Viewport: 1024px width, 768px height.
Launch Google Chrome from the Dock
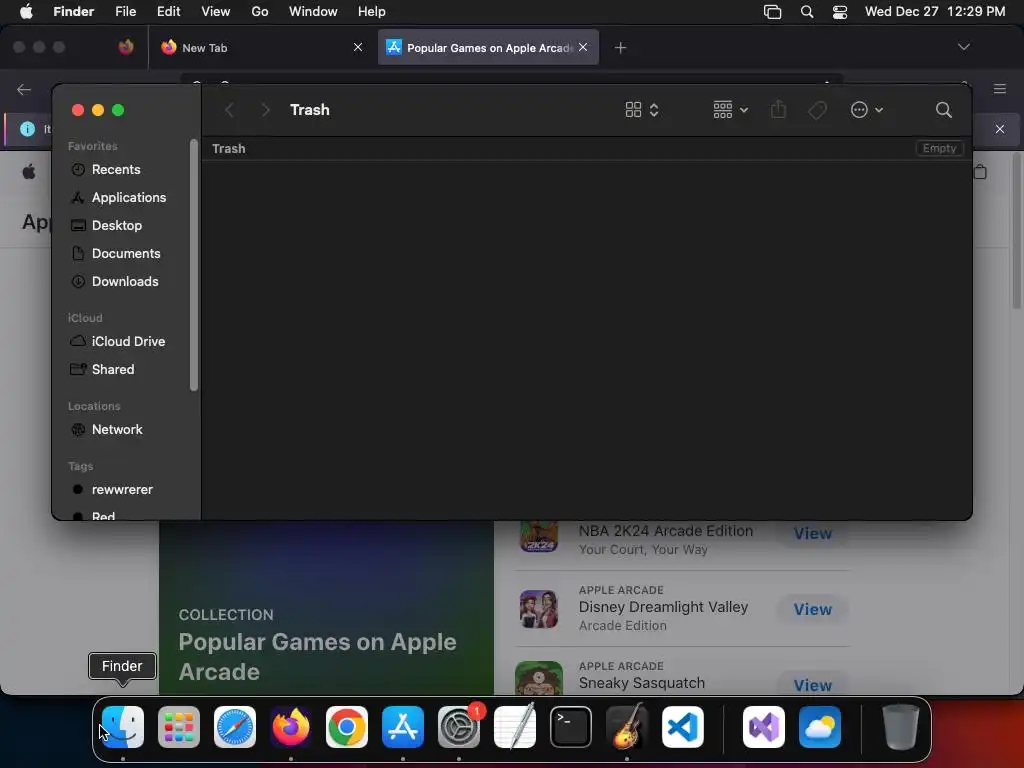tap(347, 727)
